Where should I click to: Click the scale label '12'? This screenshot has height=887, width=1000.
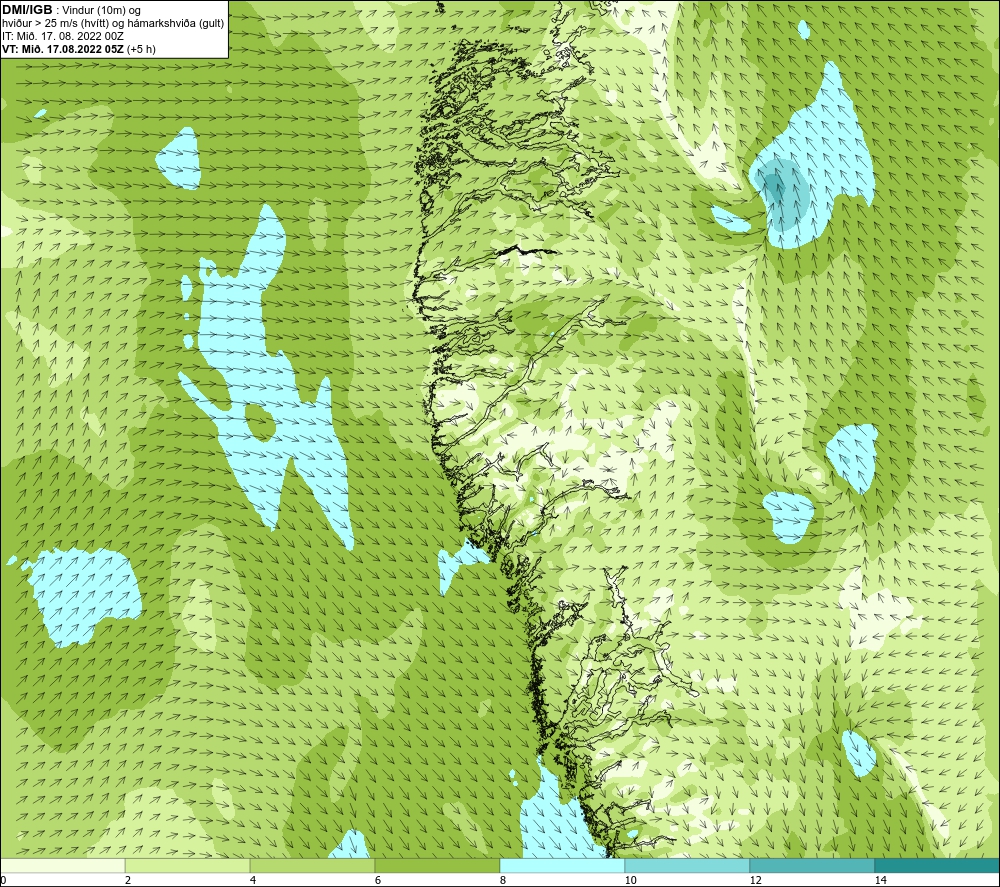click(756, 880)
